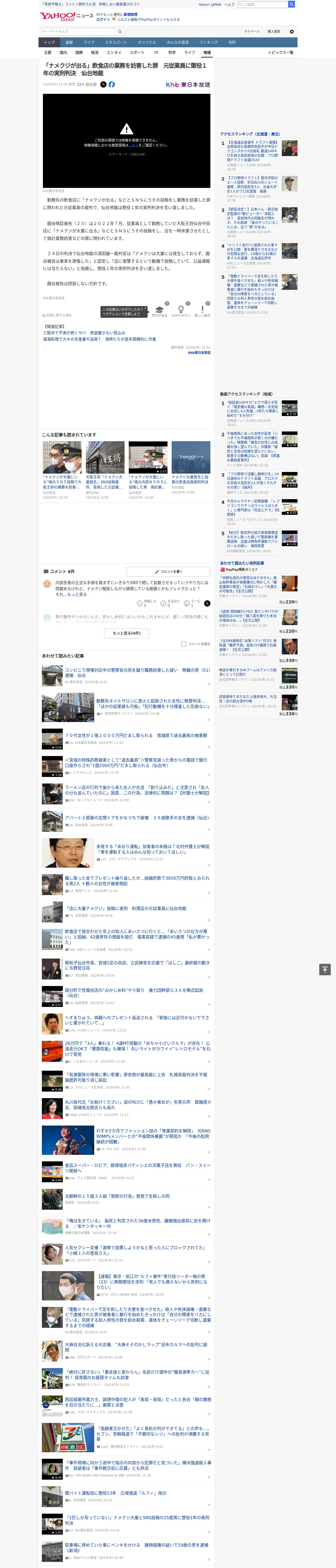Open トピックス一覧 link
Image resolution: width=336 pixels, height=1568 pixels.
pos(281,52)
